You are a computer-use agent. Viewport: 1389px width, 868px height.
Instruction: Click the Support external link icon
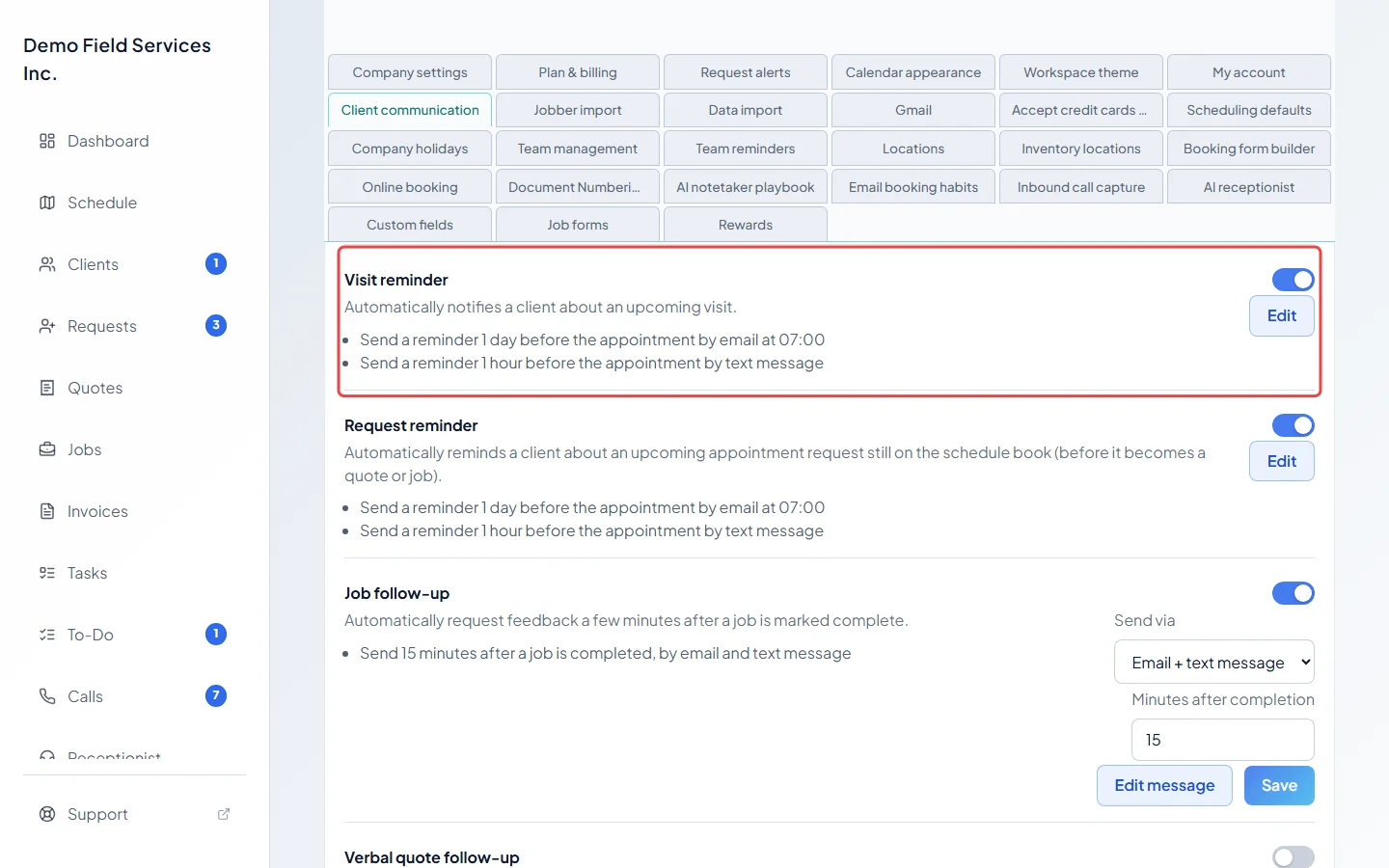[x=224, y=814]
